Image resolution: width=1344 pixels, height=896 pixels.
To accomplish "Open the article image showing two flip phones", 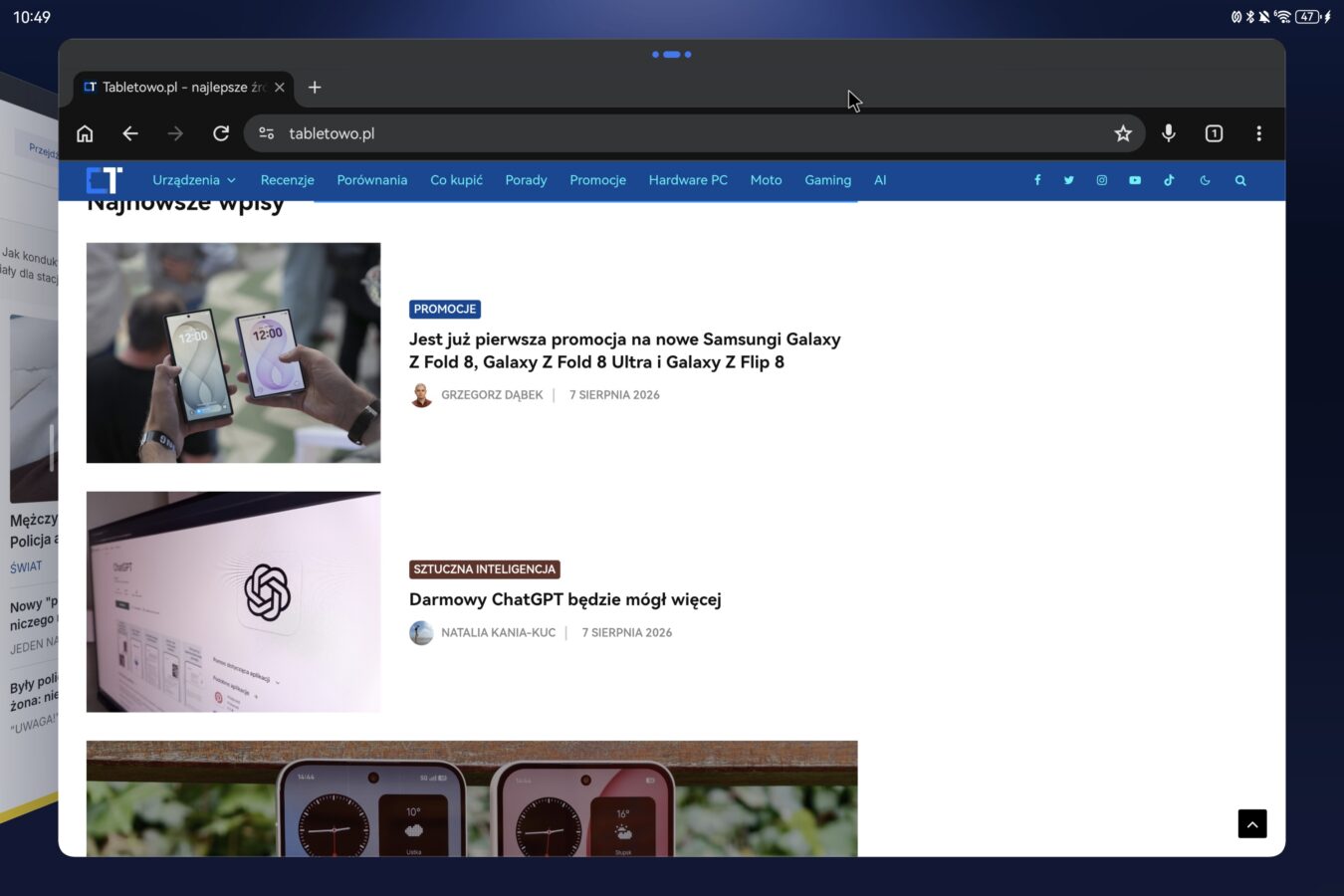I will tap(472, 798).
